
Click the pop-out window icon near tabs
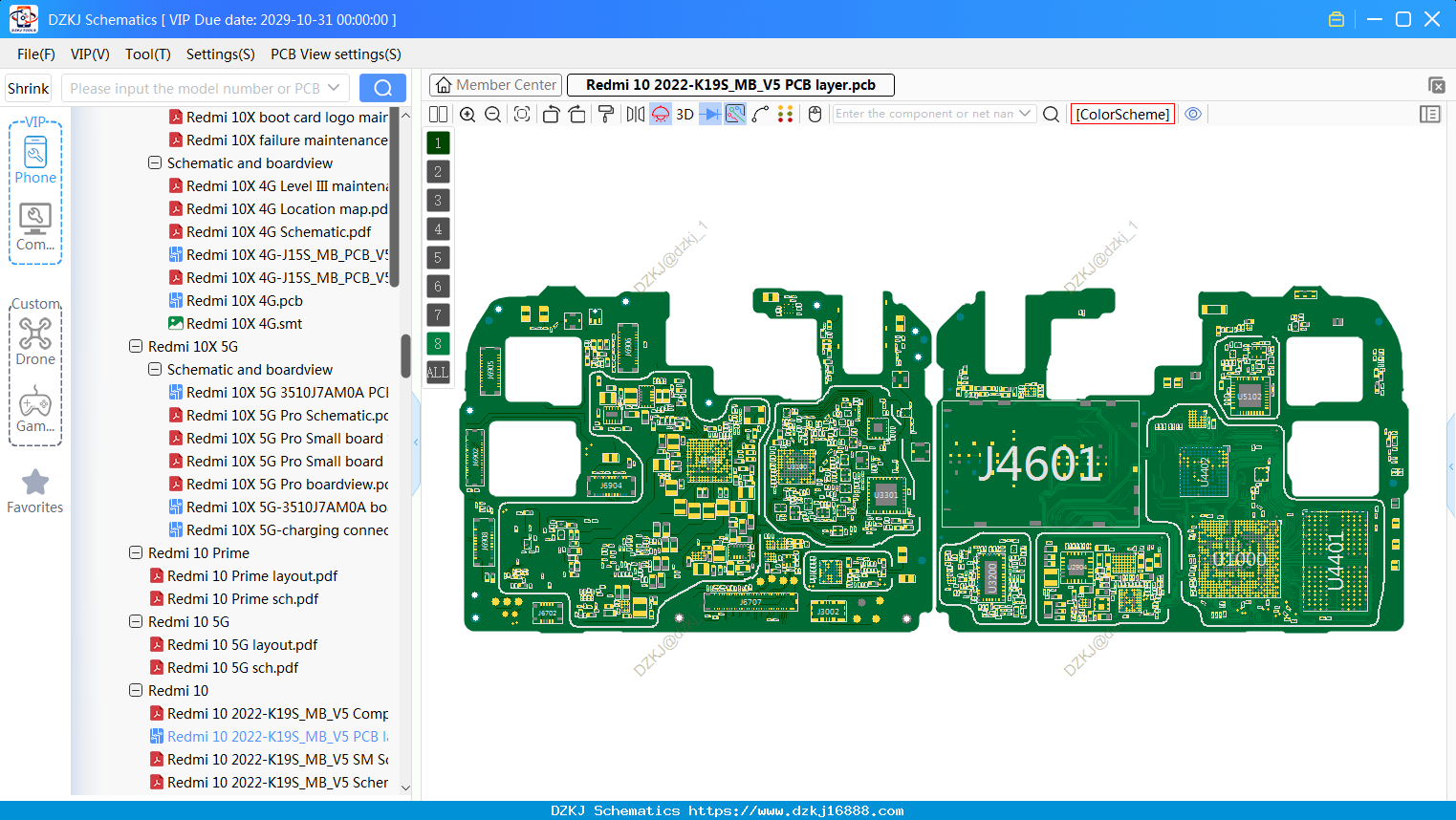(x=1436, y=85)
